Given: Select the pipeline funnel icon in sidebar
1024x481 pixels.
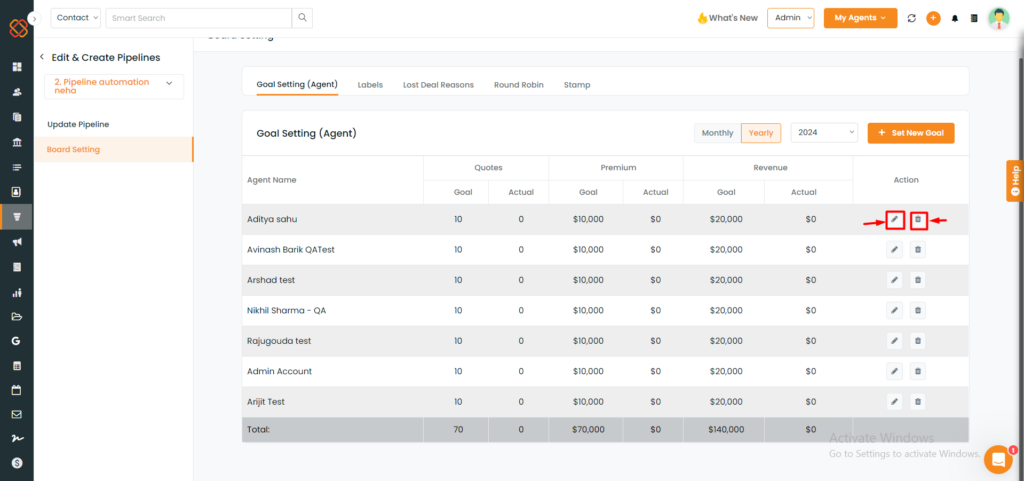Looking at the screenshot, I should pos(17,217).
